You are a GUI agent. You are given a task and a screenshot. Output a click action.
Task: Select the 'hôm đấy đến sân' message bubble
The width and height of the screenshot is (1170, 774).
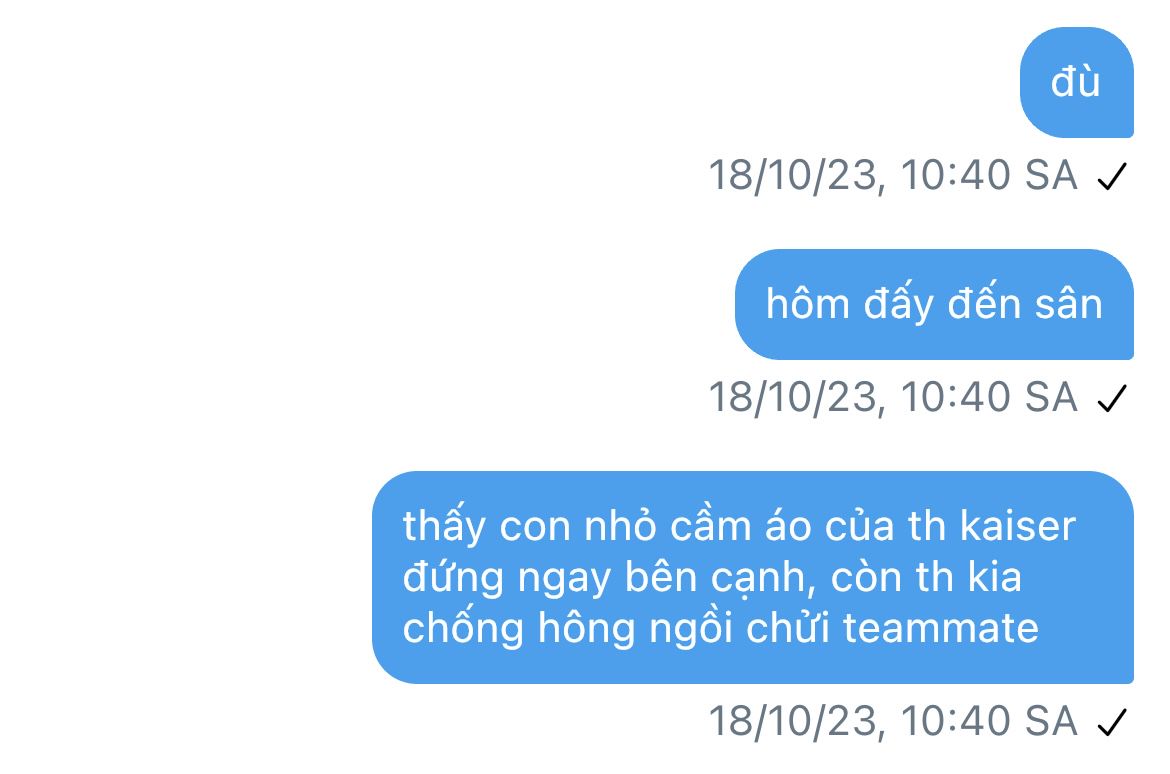coord(934,305)
